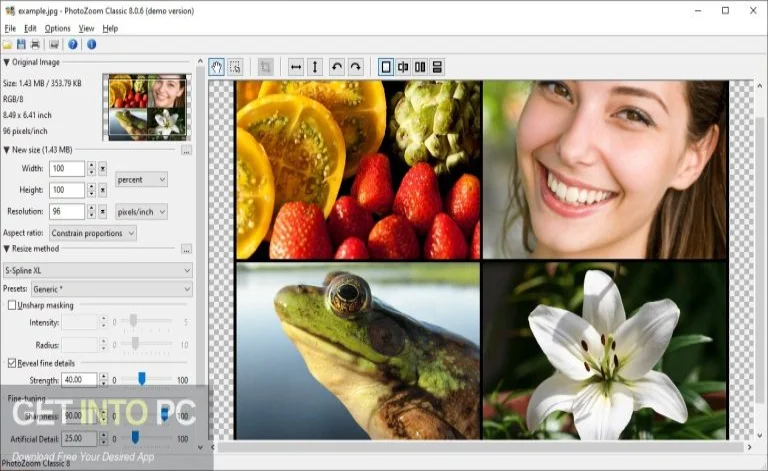Flip image horizontally icon
The image size is (768, 471).
[296, 67]
